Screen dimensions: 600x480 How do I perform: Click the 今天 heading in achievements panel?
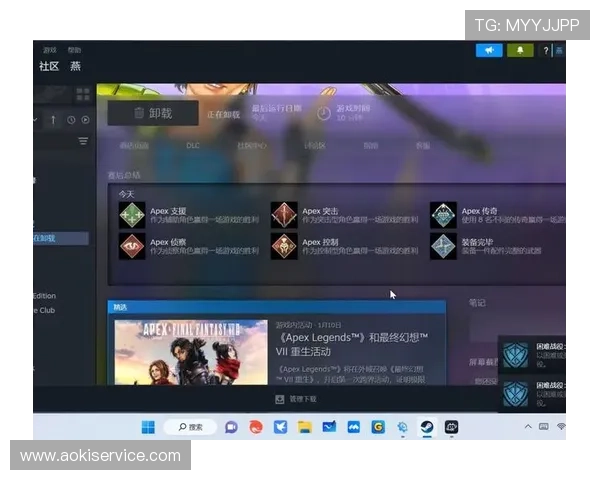point(126,194)
